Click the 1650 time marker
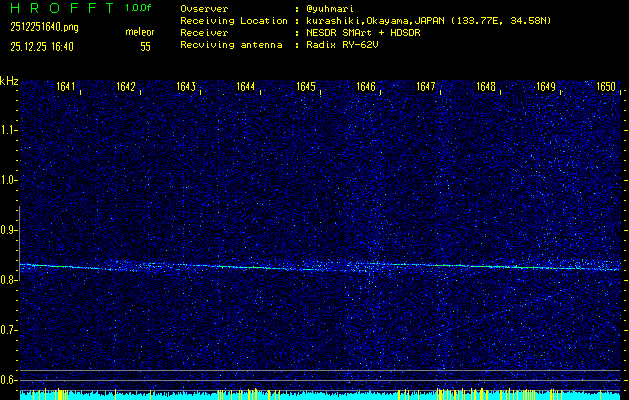This screenshot has height=400, width=629. tap(605, 87)
